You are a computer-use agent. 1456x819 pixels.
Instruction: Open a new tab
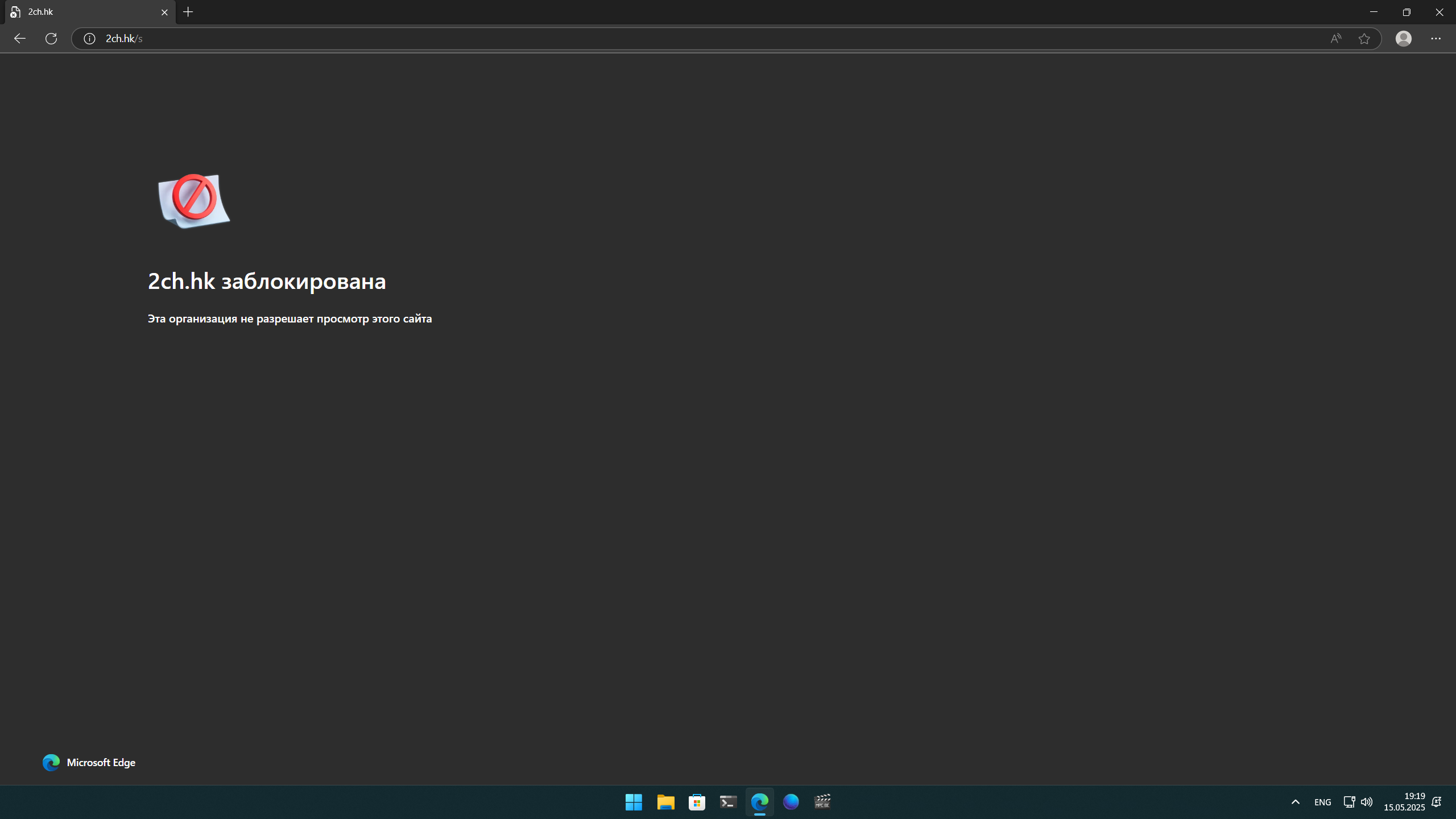point(188,12)
